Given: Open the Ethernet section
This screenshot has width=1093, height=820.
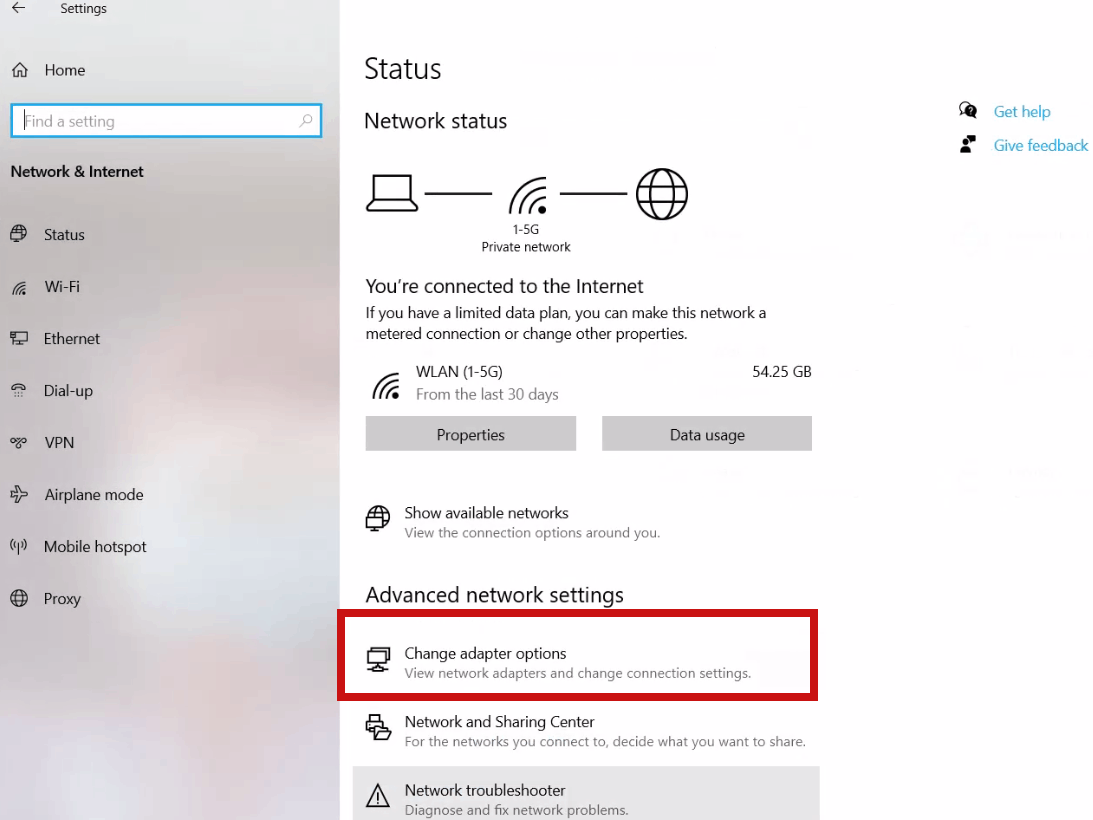Looking at the screenshot, I should (x=72, y=338).
